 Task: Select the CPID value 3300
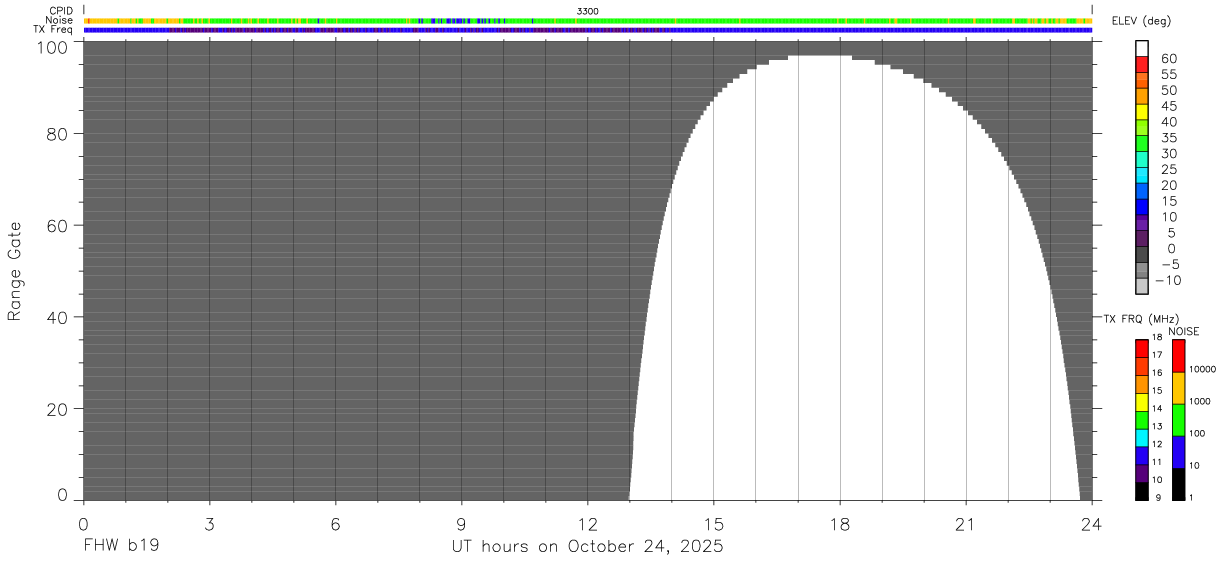click(x=587, y=11)
